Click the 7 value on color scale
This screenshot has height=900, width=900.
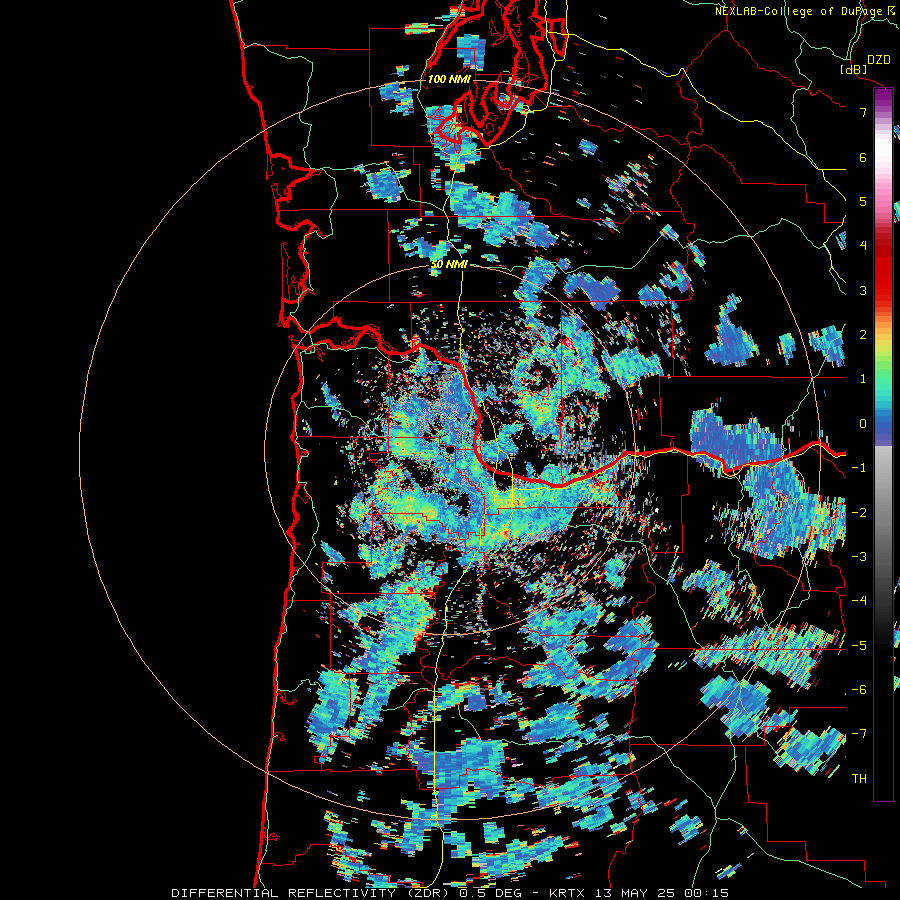point(863,112)
